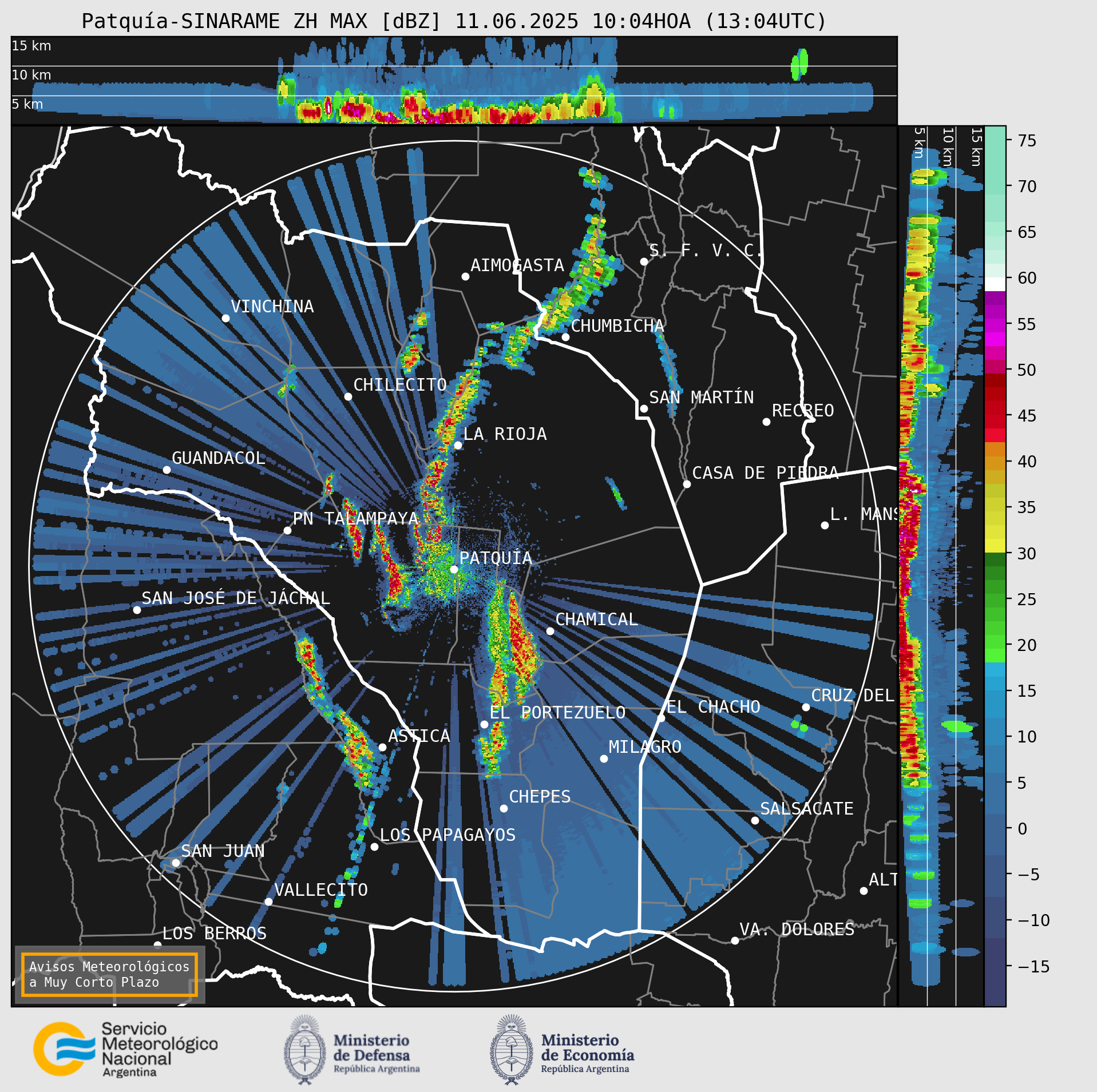Click the Ministerio de Defensa emblem

305,1050
